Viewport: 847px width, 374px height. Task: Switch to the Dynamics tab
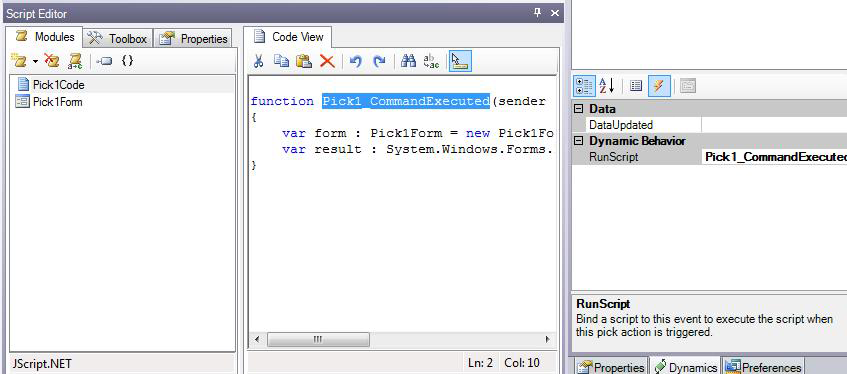(684, 367)
